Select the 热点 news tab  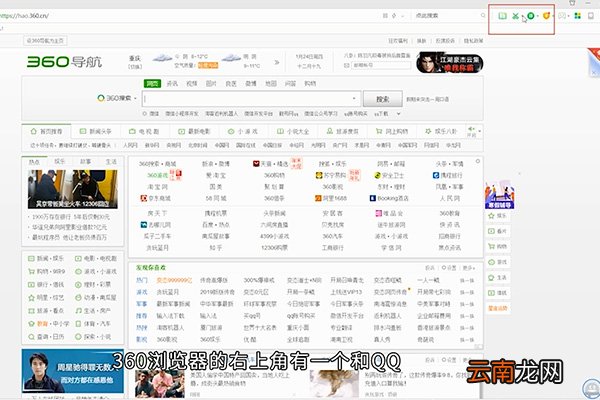tap(34, 162)
